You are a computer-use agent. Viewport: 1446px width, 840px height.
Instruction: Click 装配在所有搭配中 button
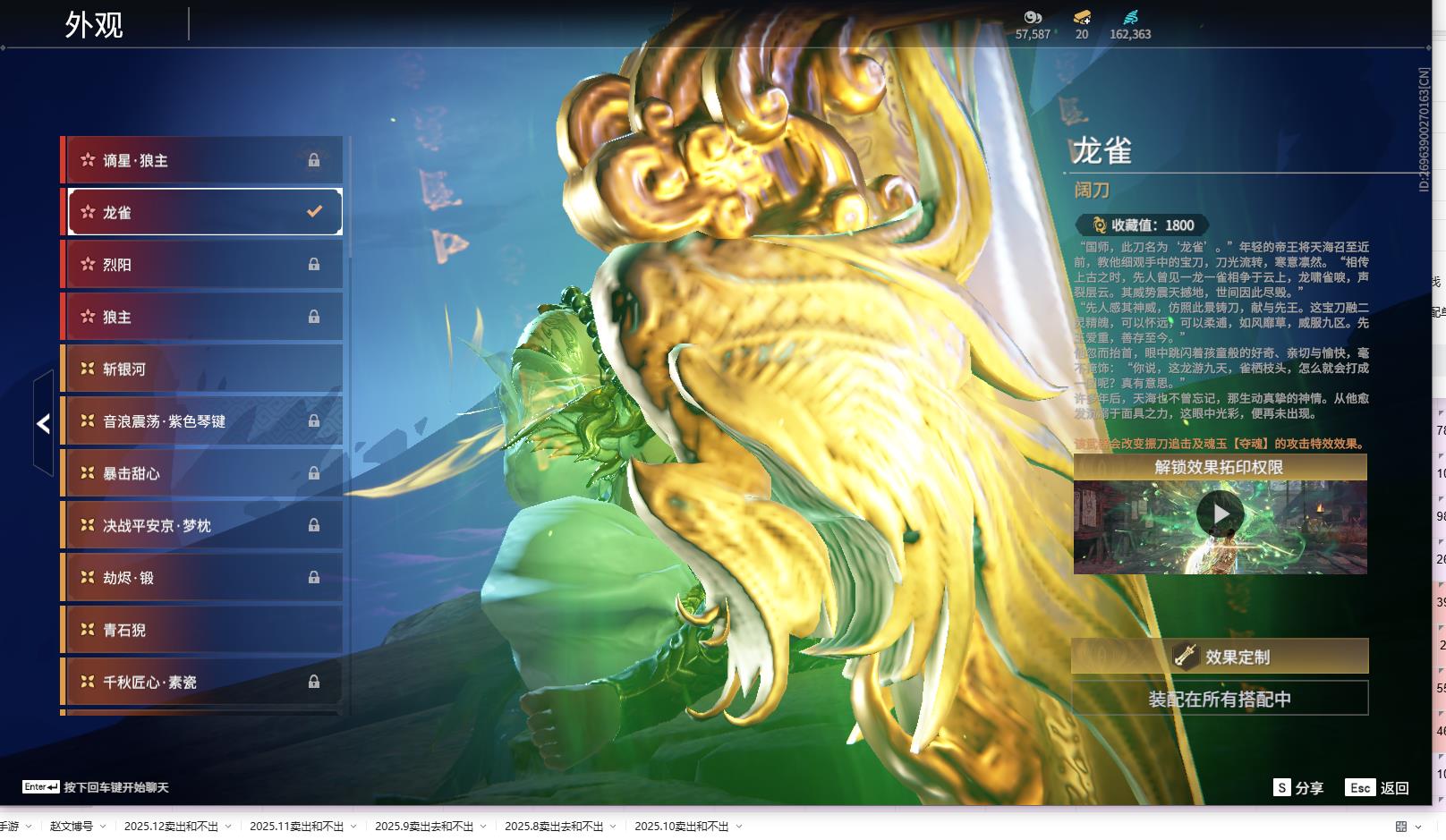[1220, 699]
